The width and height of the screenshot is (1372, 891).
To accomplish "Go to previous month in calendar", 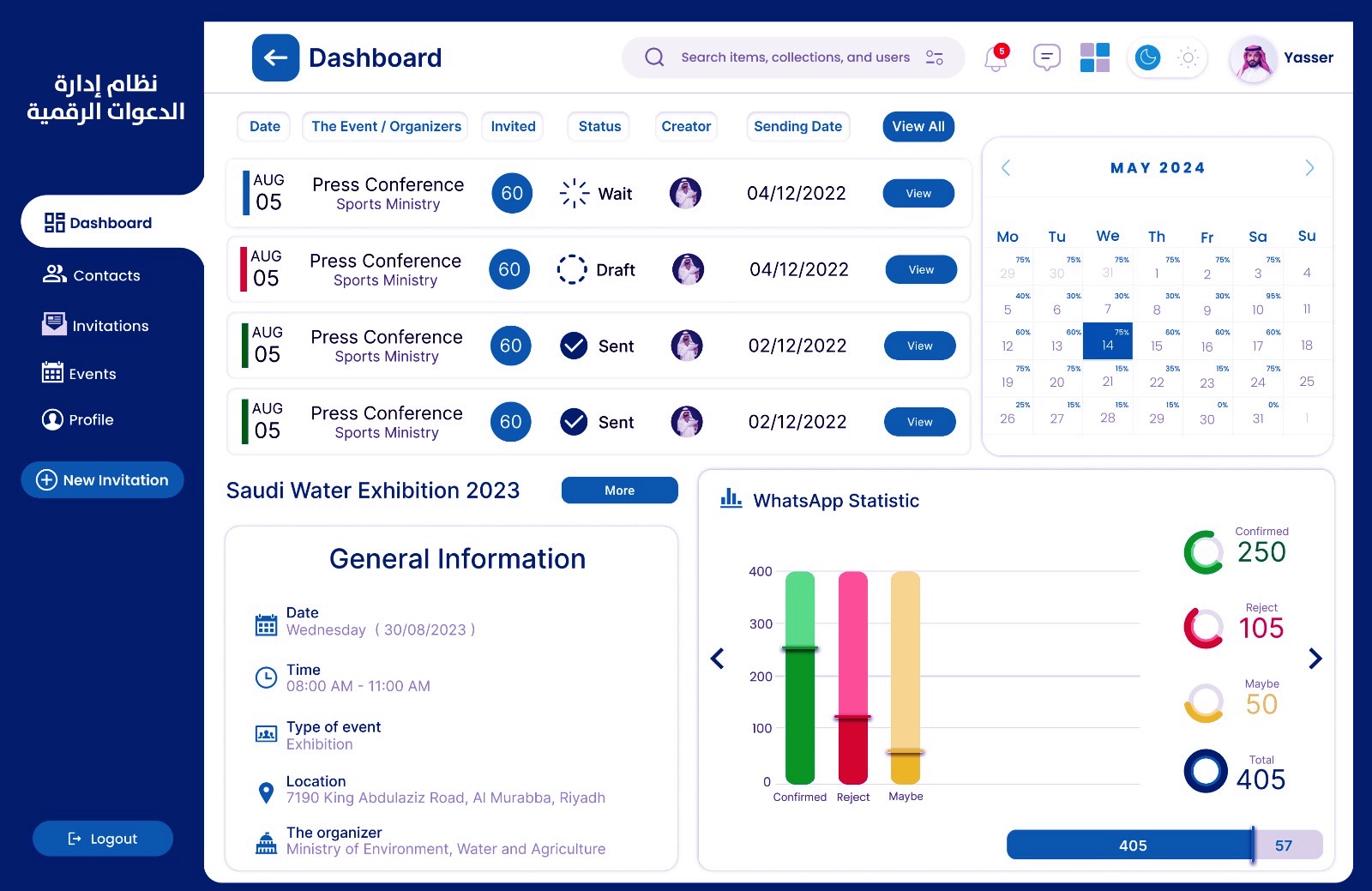I will pos(1006,168).
